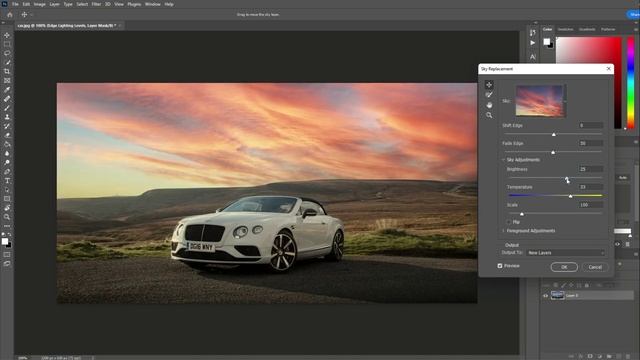Select the Layer 0 thumbnail in Layers panel
Image resolution: width=640 pixels, height=360 pixels.
coord(557,296)
